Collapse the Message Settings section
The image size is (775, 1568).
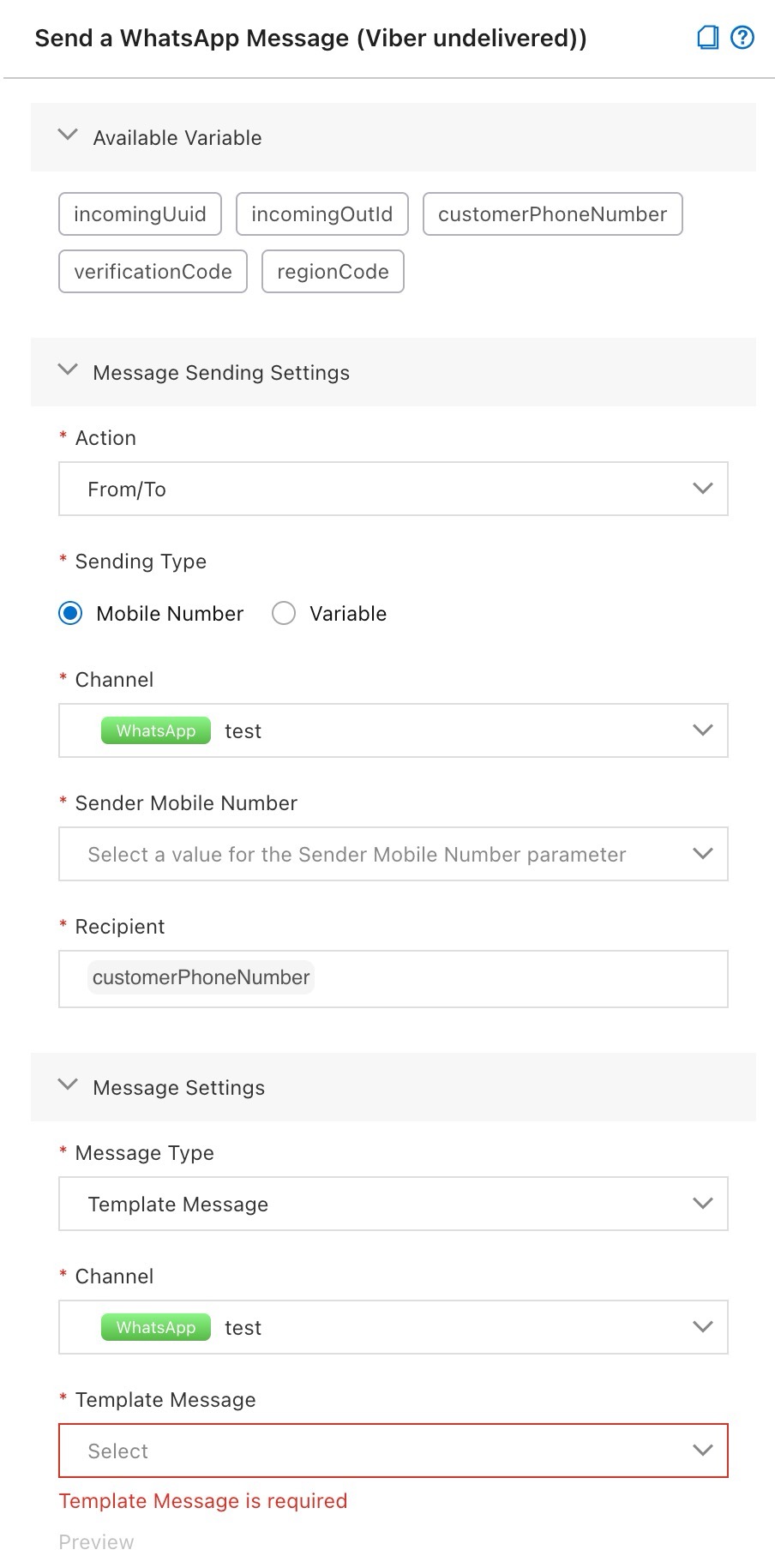click(x=68, y=1084)
